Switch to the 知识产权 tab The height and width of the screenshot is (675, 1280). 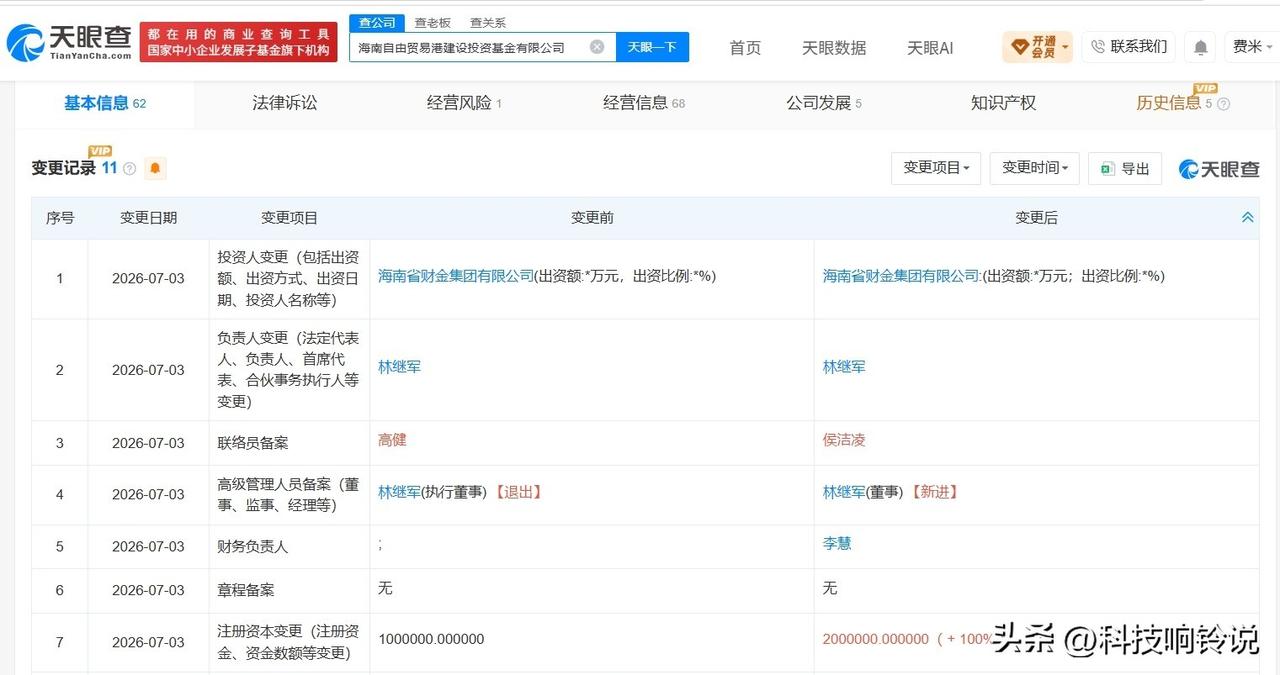tap(1003, 103)
